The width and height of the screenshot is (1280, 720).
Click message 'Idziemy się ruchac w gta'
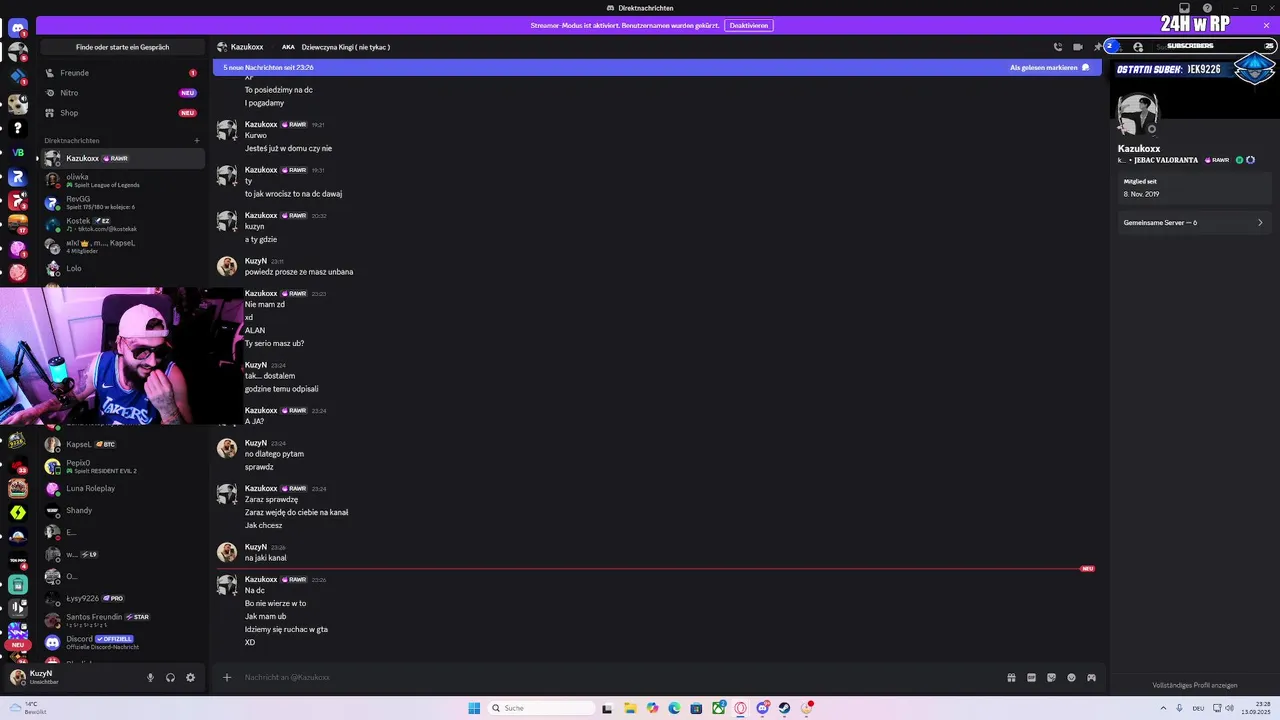pyautogui.click(x=286, y=629)
